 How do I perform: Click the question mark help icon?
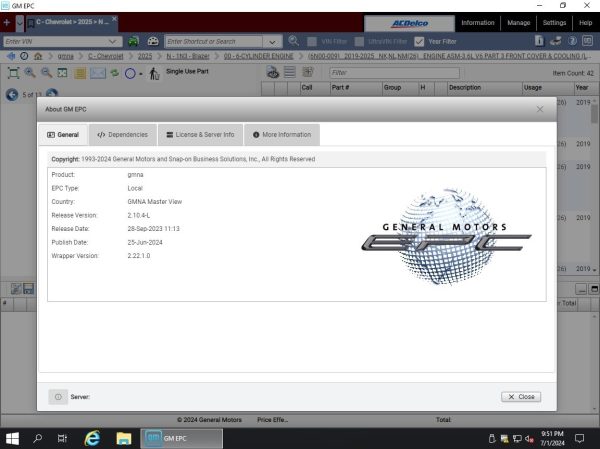(x=572, y=41)
